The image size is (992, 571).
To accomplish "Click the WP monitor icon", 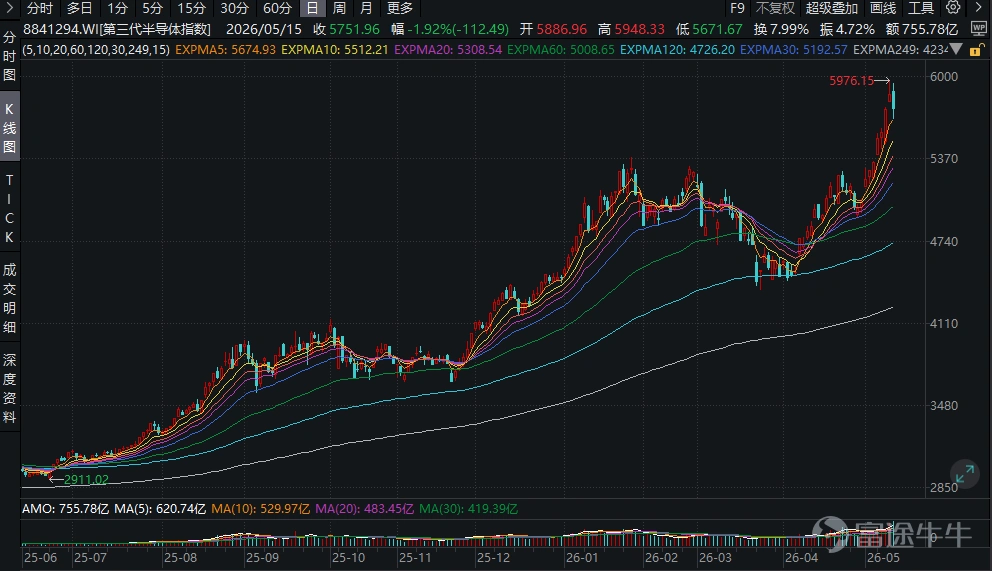I will coord(978,29).
